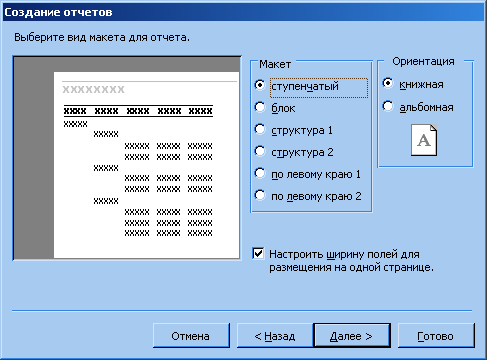Set orientation to книжная
487x360 pixels.
[388, 83]
